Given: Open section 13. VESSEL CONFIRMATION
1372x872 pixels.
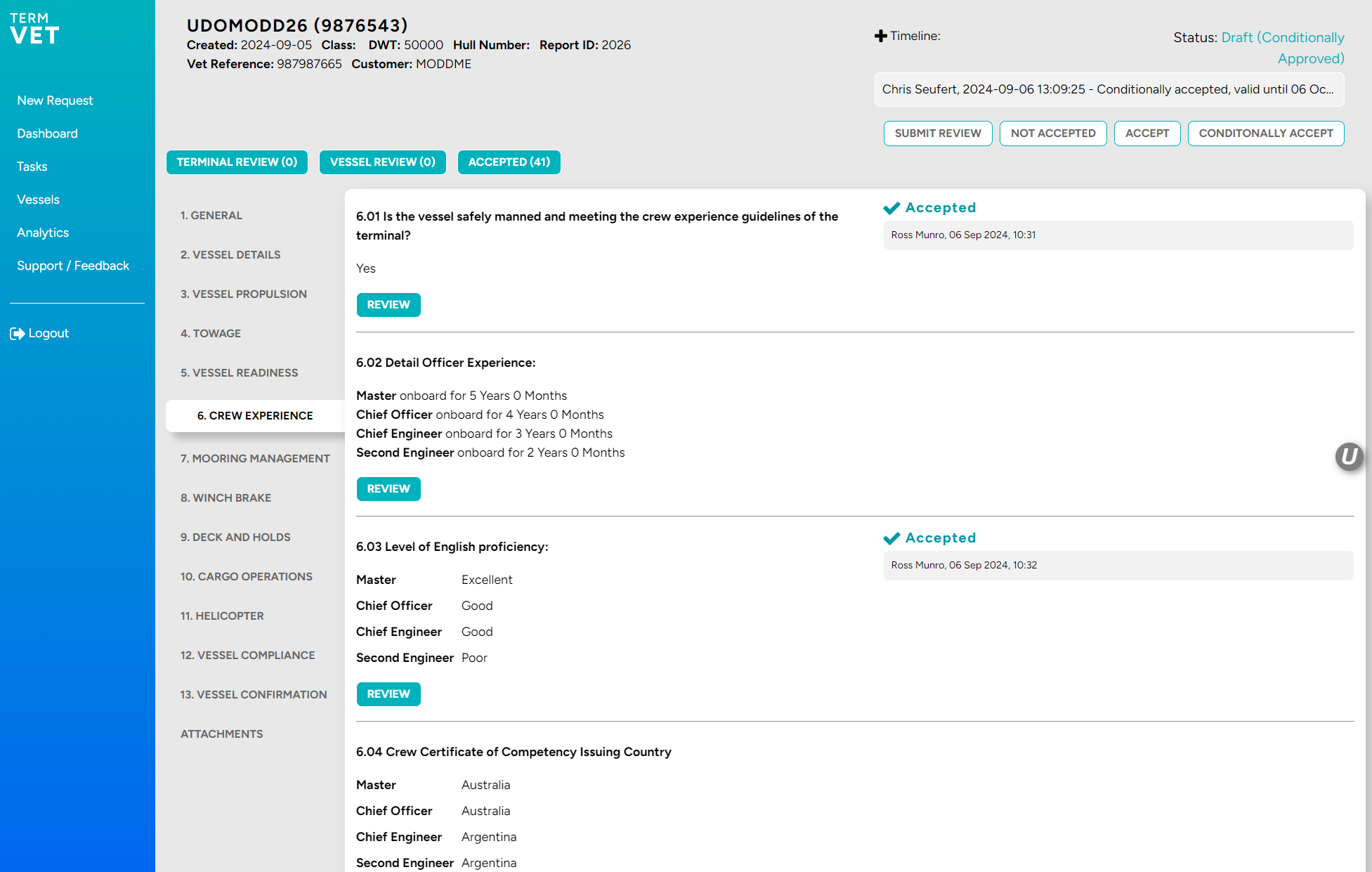Looking at the screenshot, I should coord(254,695).
